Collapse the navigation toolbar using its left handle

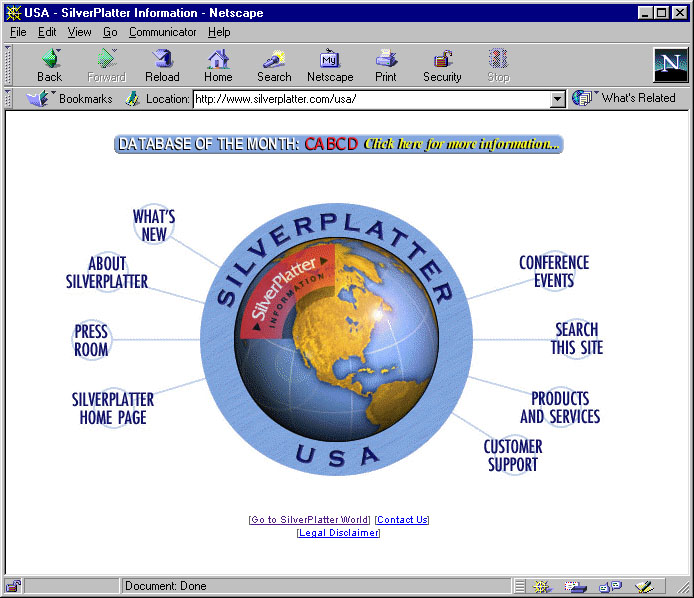pos(9,65)
